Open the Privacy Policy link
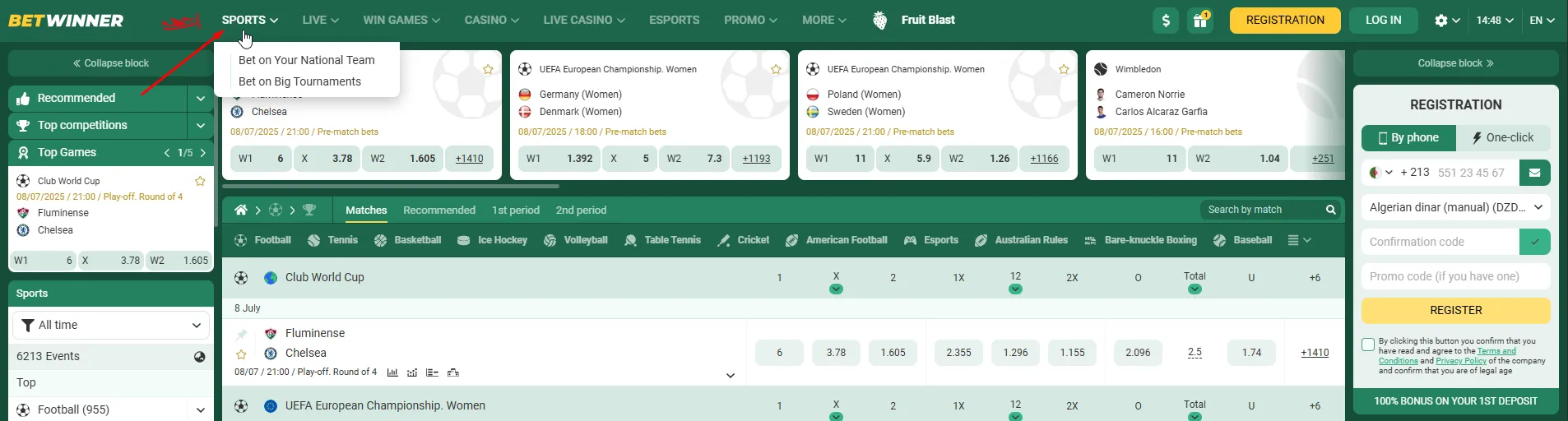Image resolution: width=1568 pixels, height=421 pixels. coord(1461,361)
